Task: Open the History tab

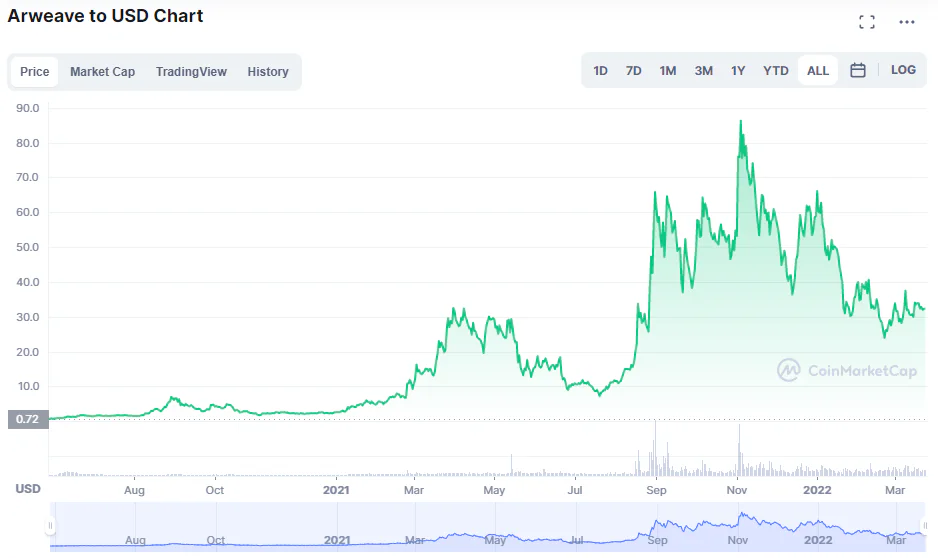Action: pyautogui.click(x=268, y=72)
